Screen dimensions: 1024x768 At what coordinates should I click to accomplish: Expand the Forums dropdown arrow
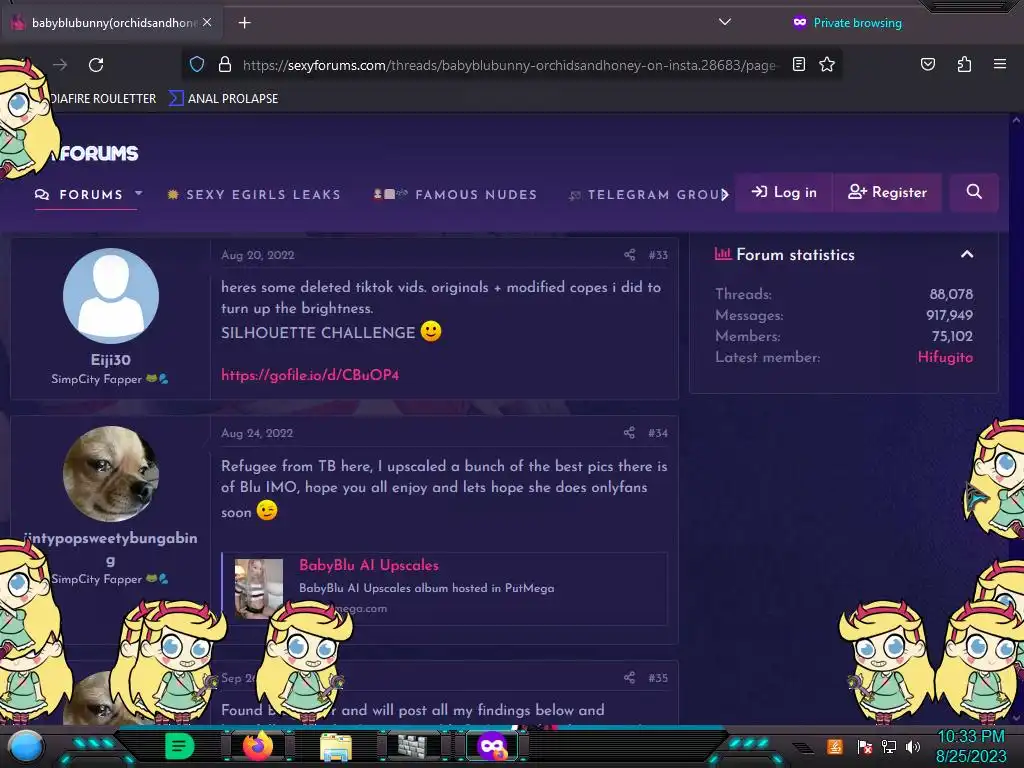[138, 193]
